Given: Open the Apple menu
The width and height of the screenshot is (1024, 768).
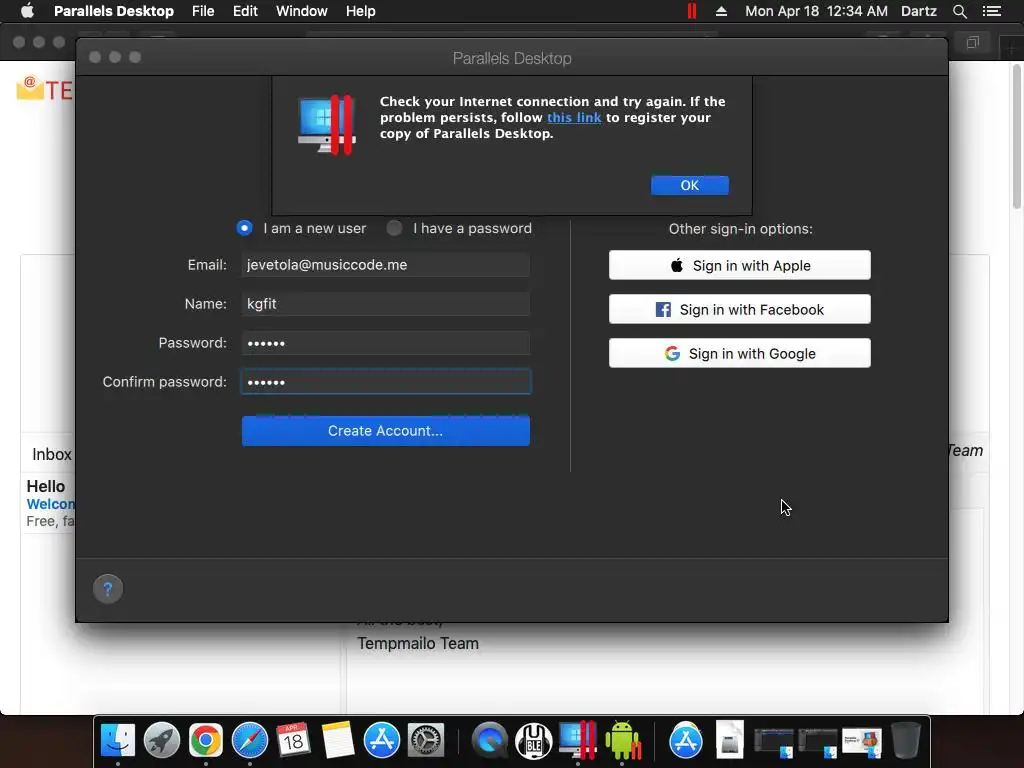Looking at the screenshot, I should 27,11.
